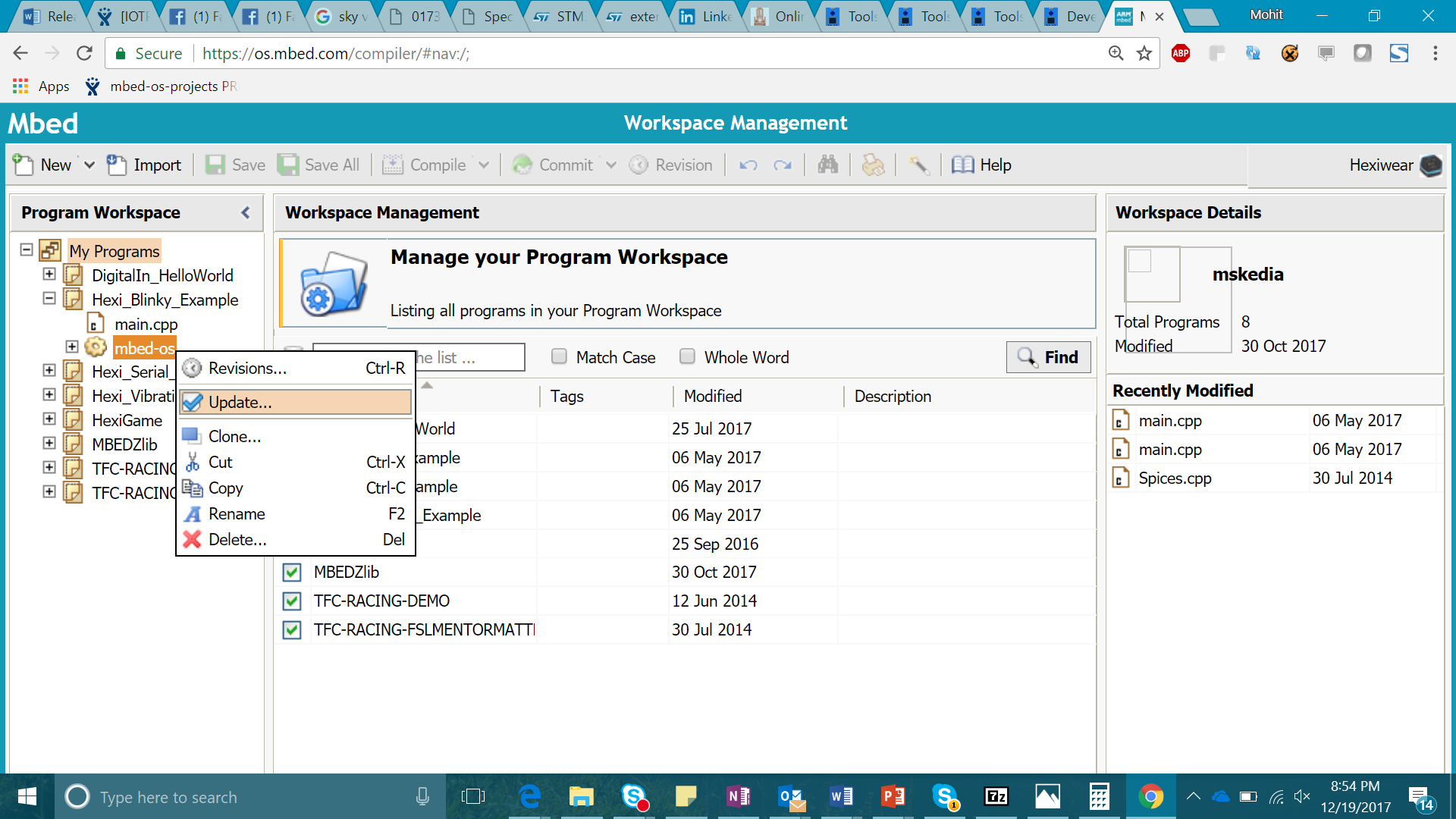Click the Redo arrow icon

783,165
